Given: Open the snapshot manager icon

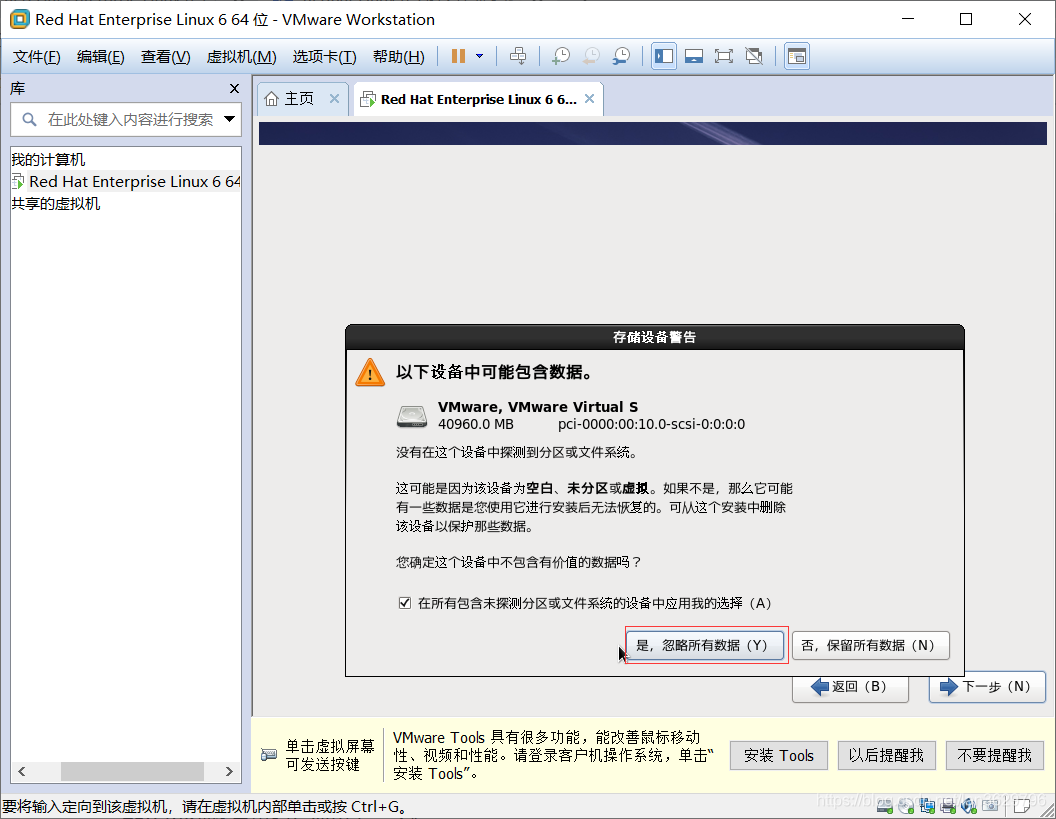Looking at the screenshot, I should point(621,56).
